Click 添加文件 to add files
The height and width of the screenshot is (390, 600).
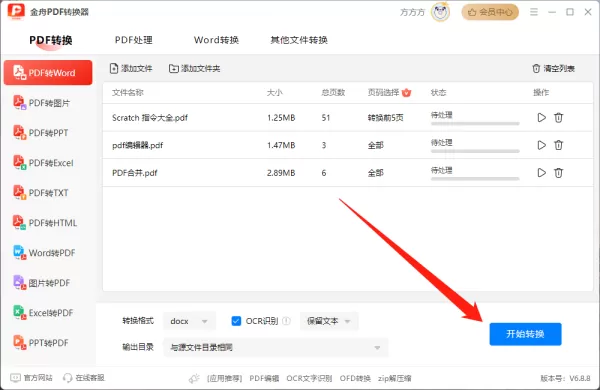(131, 69)
